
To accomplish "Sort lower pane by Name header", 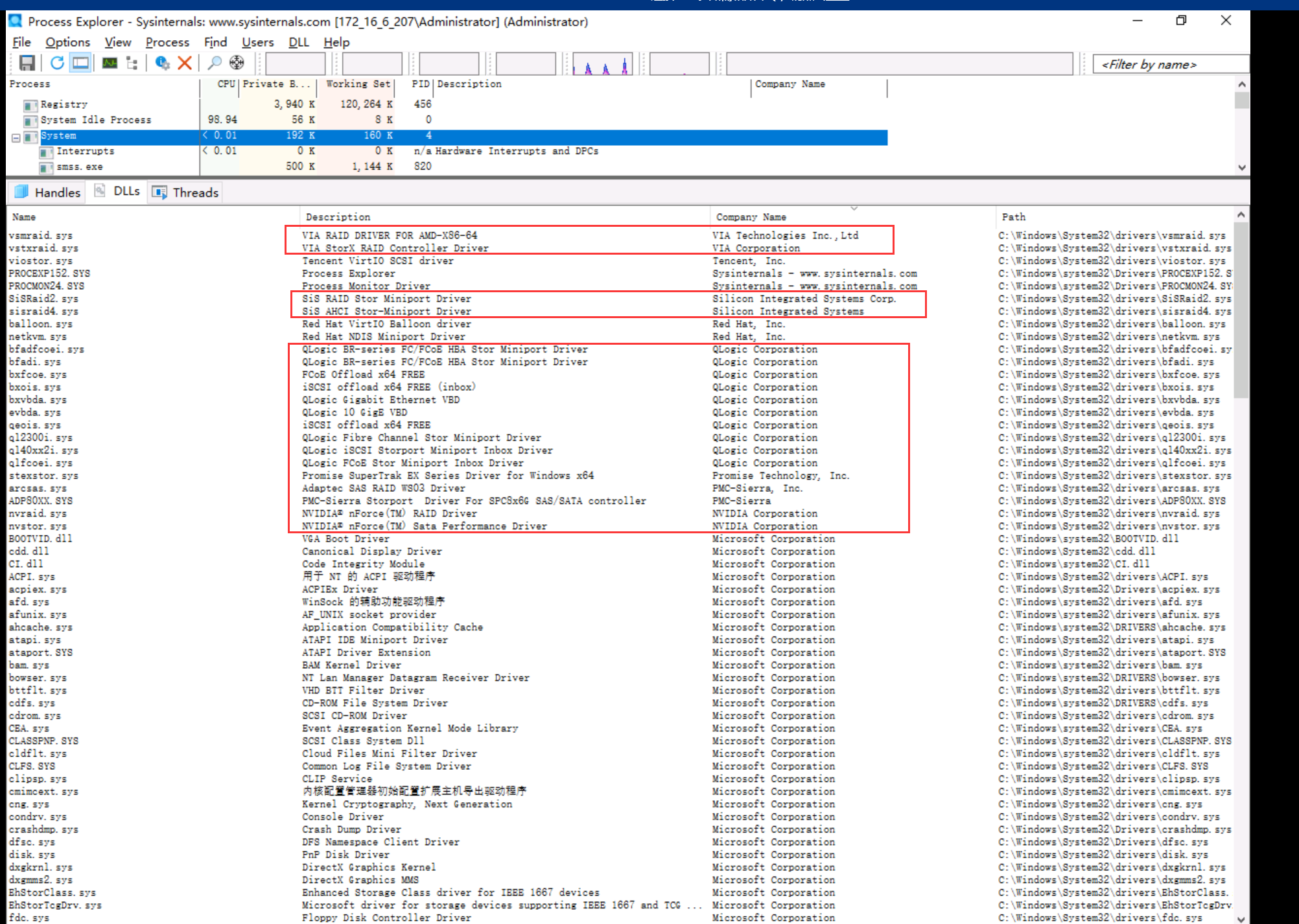I will 153,217.
